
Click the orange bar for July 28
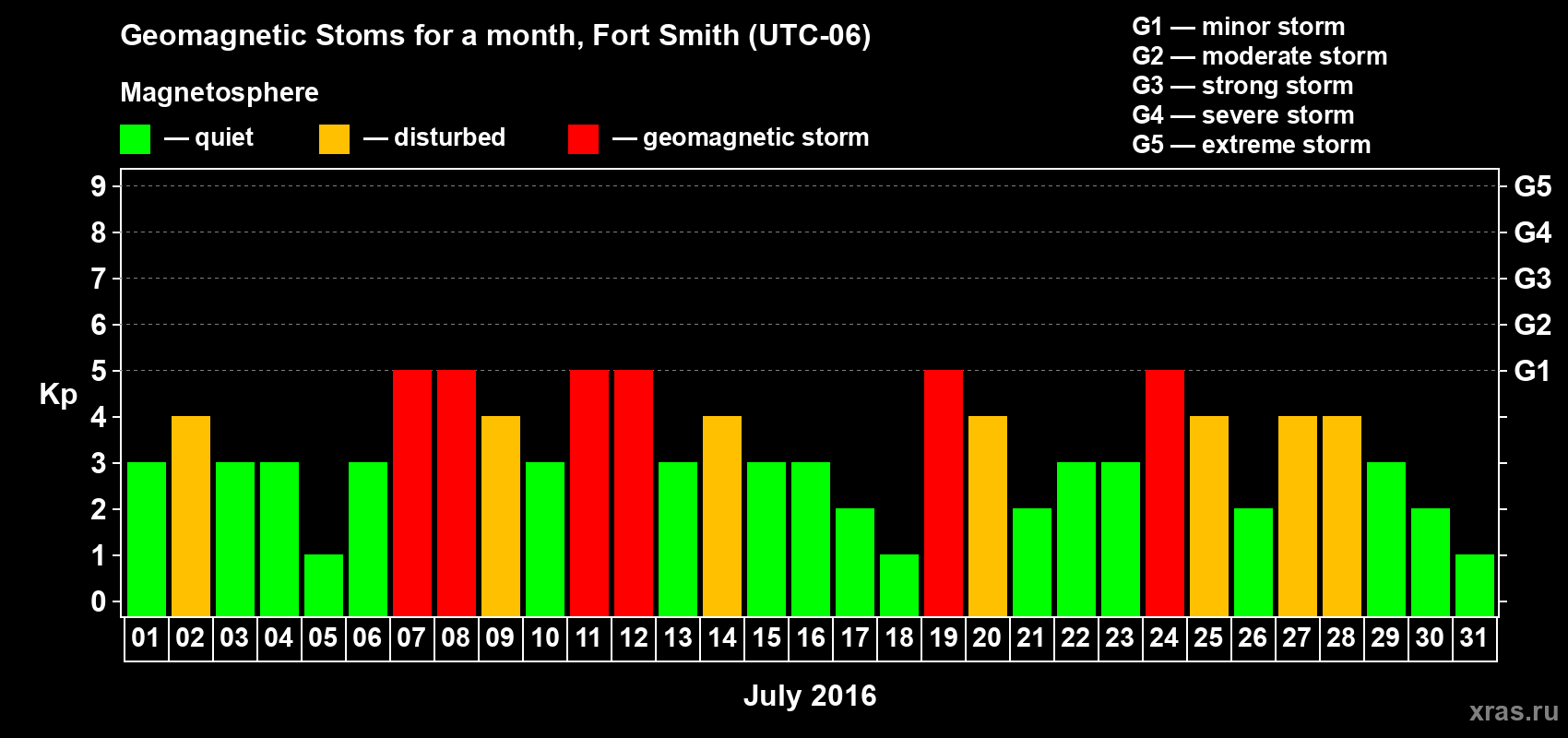tap(1342, 517)
